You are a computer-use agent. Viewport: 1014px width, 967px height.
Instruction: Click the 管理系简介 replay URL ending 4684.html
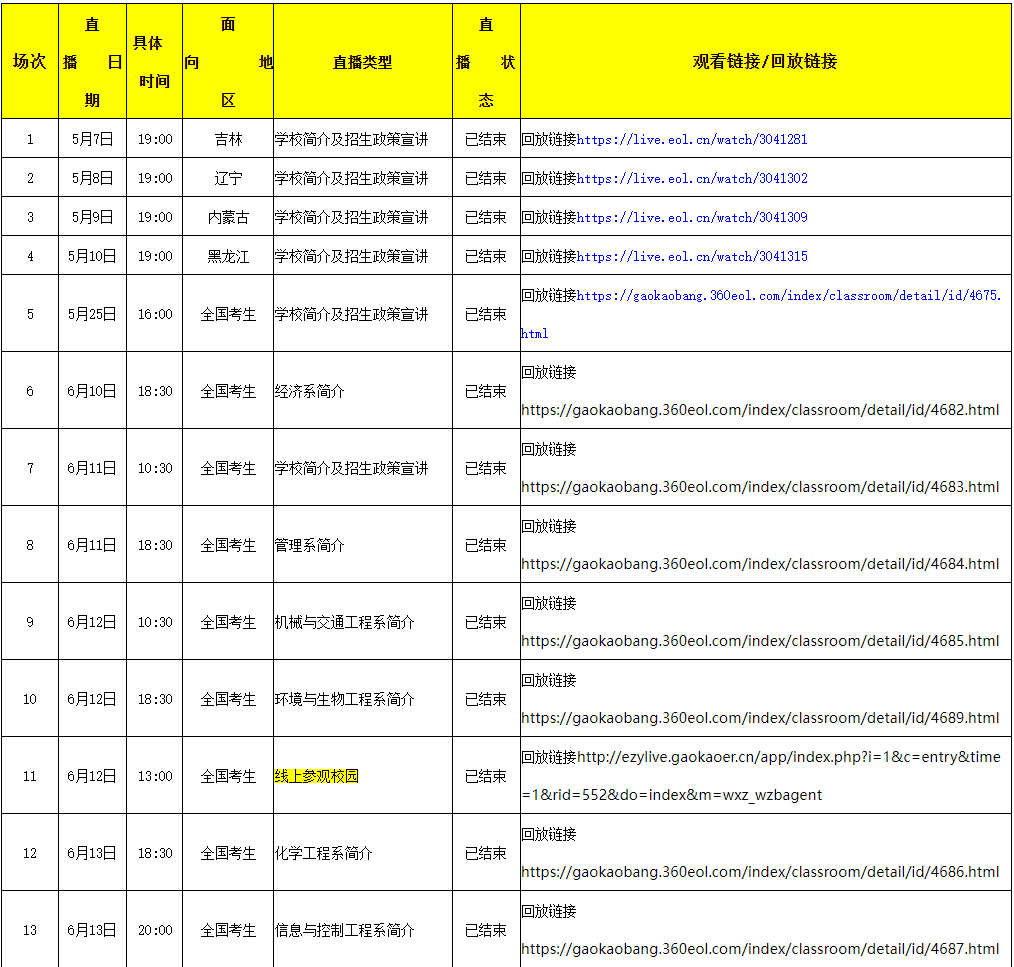pyautogui.click(x=760, y=564)
